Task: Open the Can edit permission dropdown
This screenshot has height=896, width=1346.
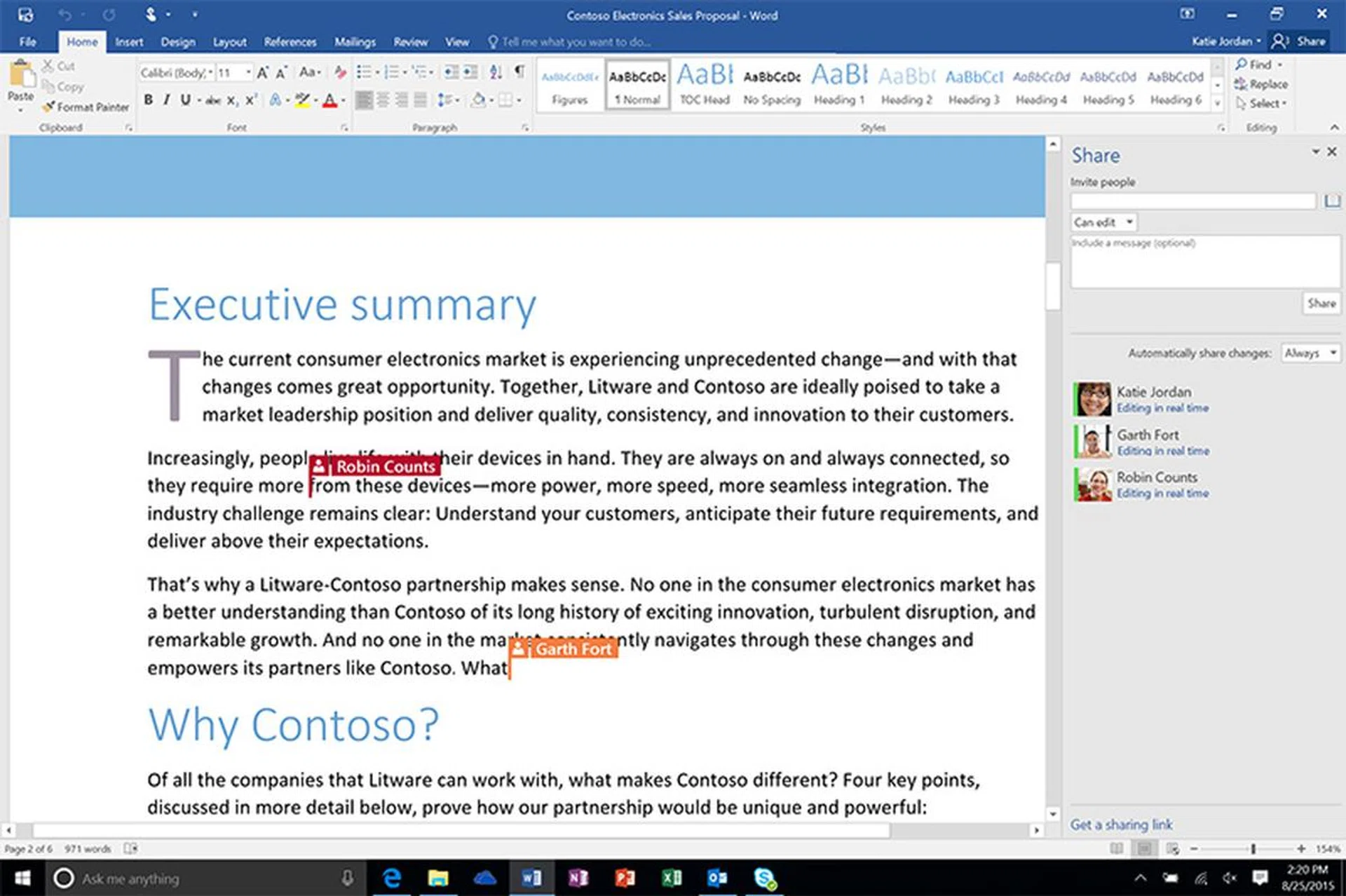Action: (1102, 222)
